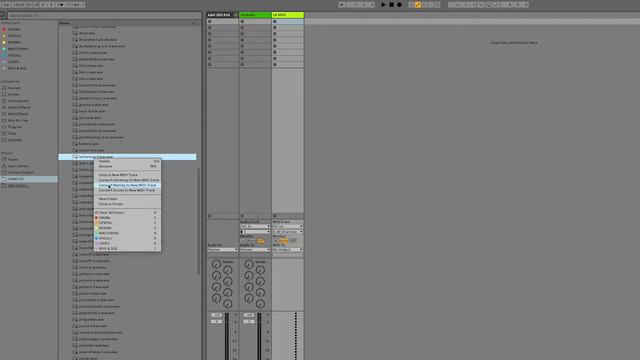Toggle the highlighted Draw Mode pencil

coord(418,4)
